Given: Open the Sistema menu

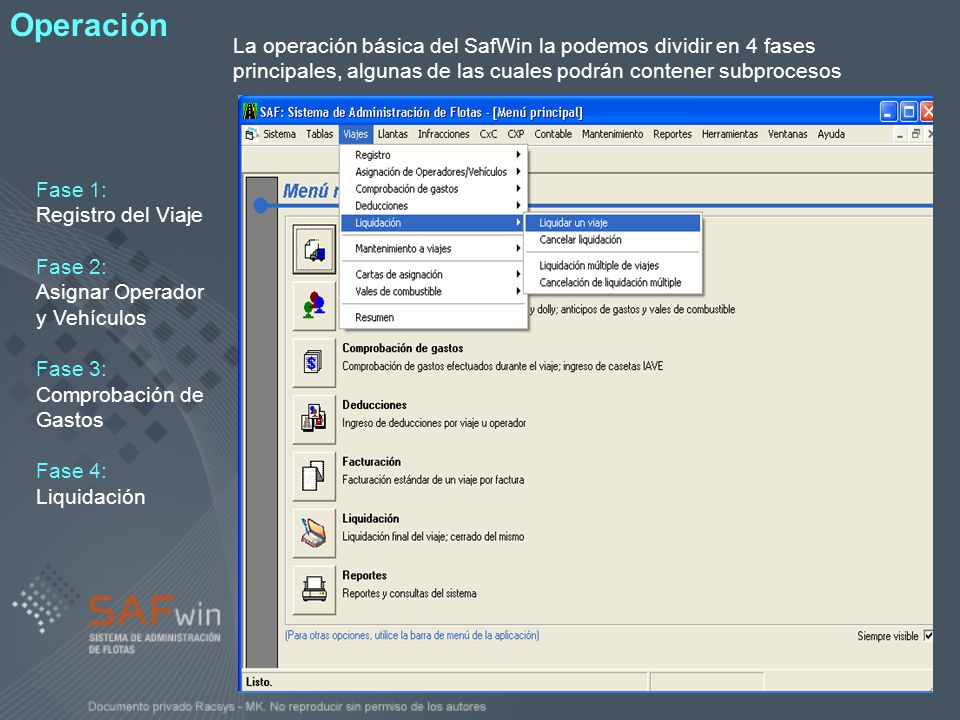Looking at the screenshot, I should click(279, 134).
